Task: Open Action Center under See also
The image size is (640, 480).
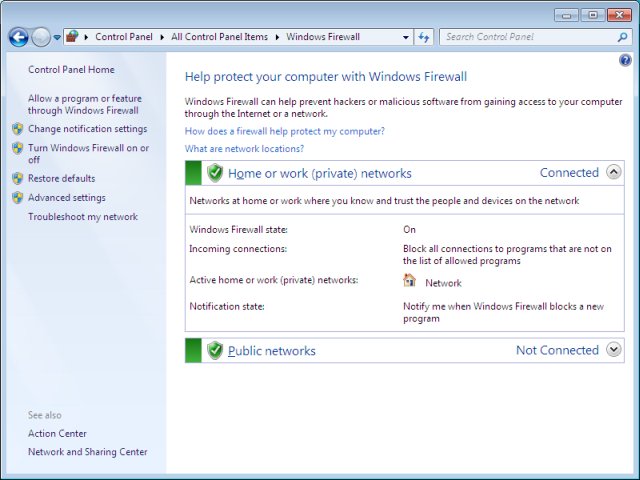Action: pyautogui.click(x=57, y=433)
